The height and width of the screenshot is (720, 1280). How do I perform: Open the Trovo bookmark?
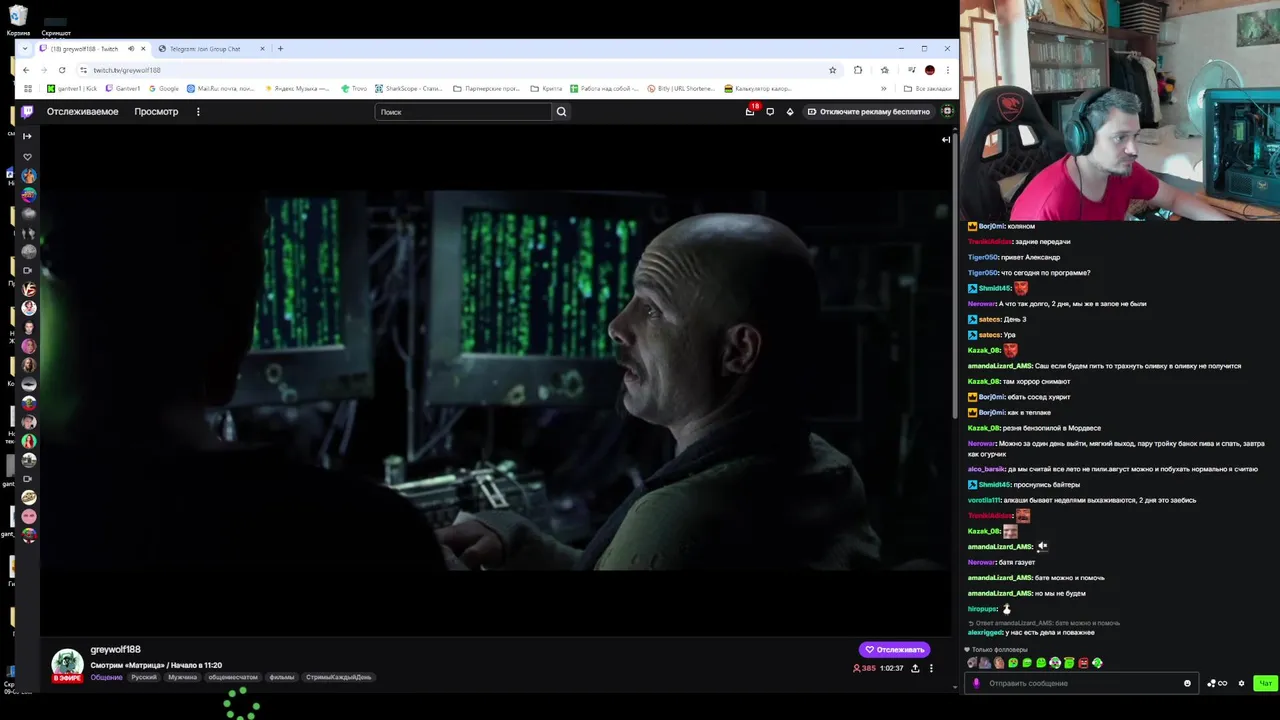(x=354, y=89)
